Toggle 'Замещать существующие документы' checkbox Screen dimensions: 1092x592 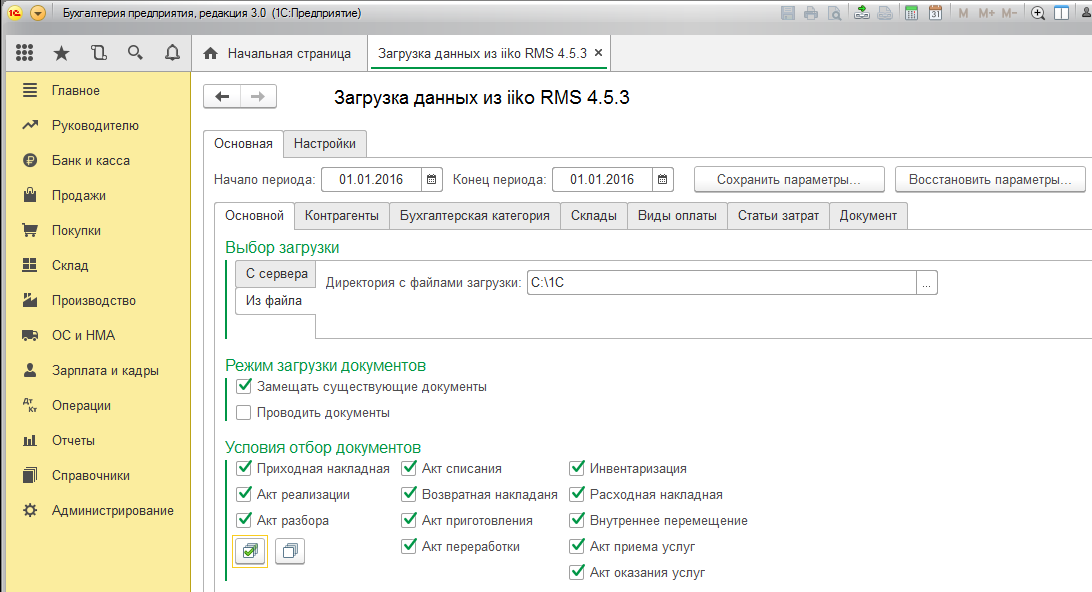click(244, 386)
